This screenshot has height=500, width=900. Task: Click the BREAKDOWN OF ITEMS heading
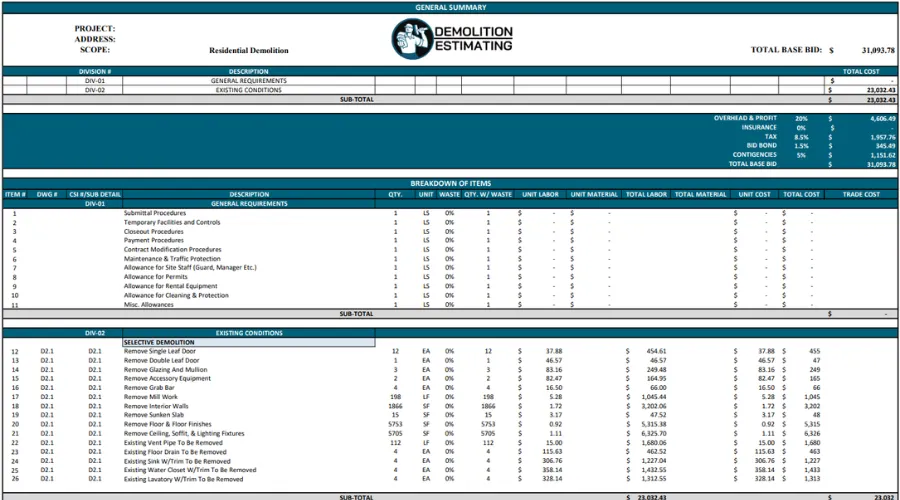(451, 184)
